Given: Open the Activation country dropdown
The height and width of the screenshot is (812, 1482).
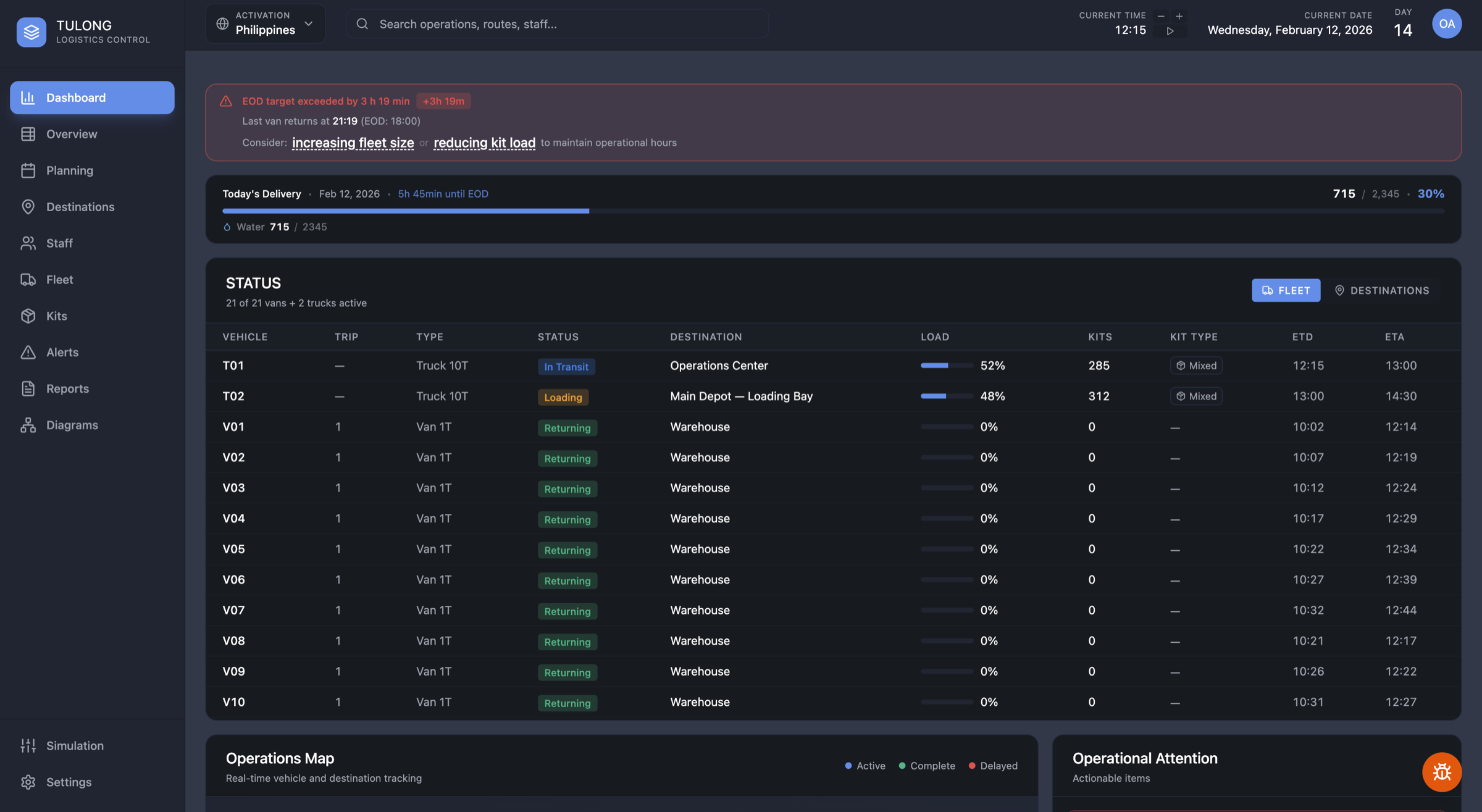Looking at the screenshot, I should point(265,23).
